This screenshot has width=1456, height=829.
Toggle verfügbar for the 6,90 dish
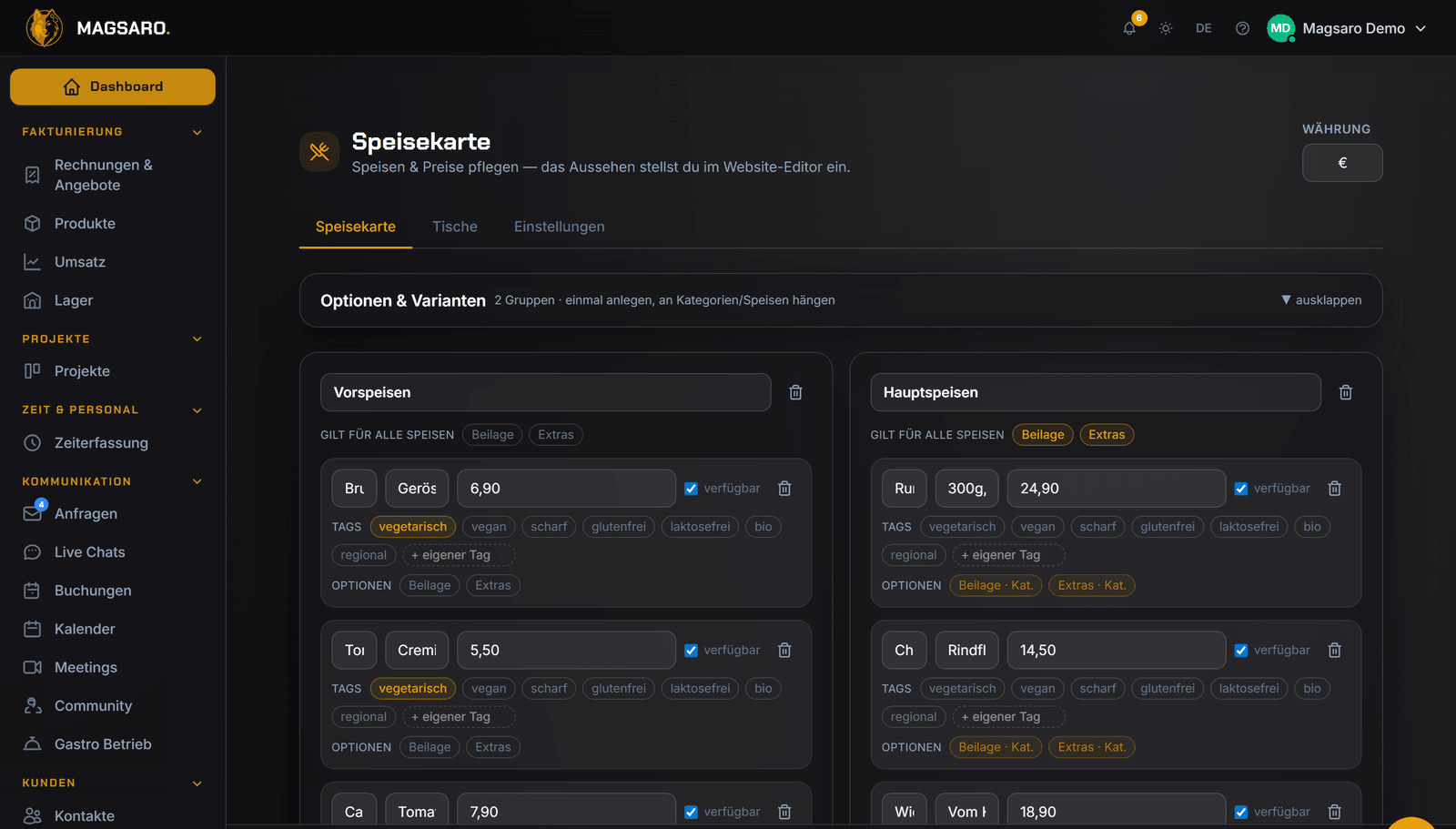pyautogui.click(x=692, y=489)
